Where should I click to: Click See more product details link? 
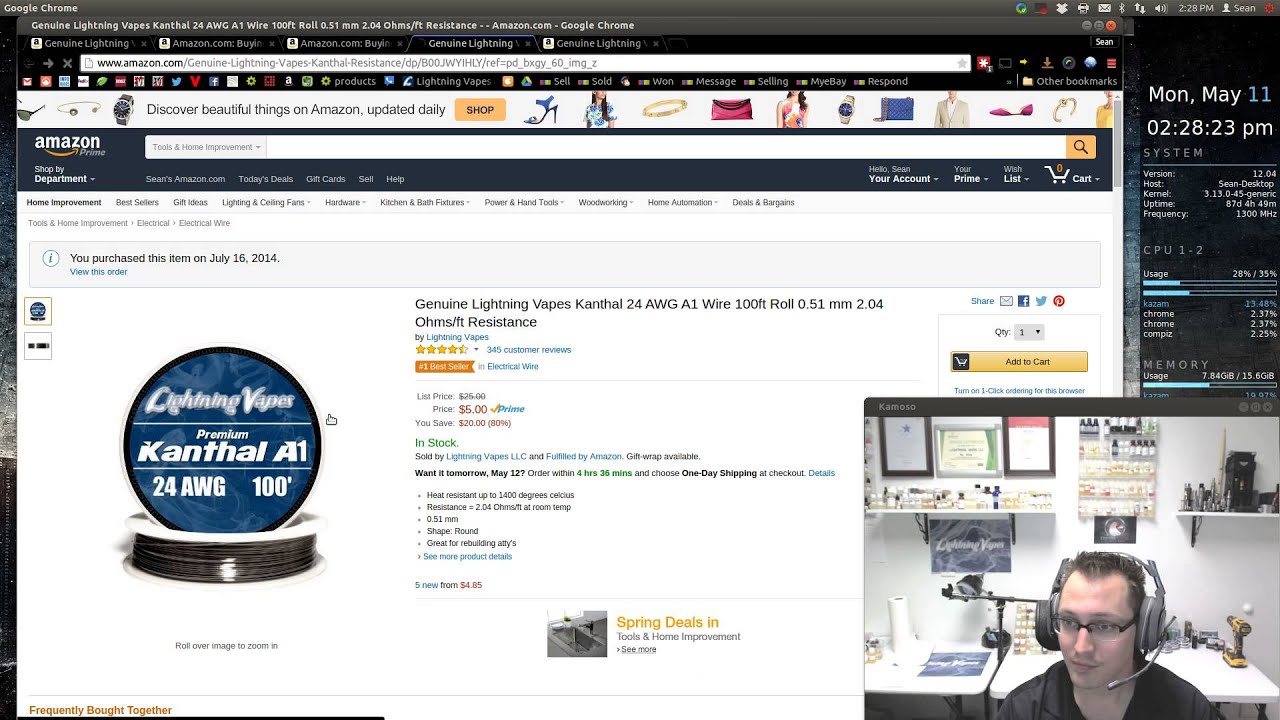pos(467,557)
